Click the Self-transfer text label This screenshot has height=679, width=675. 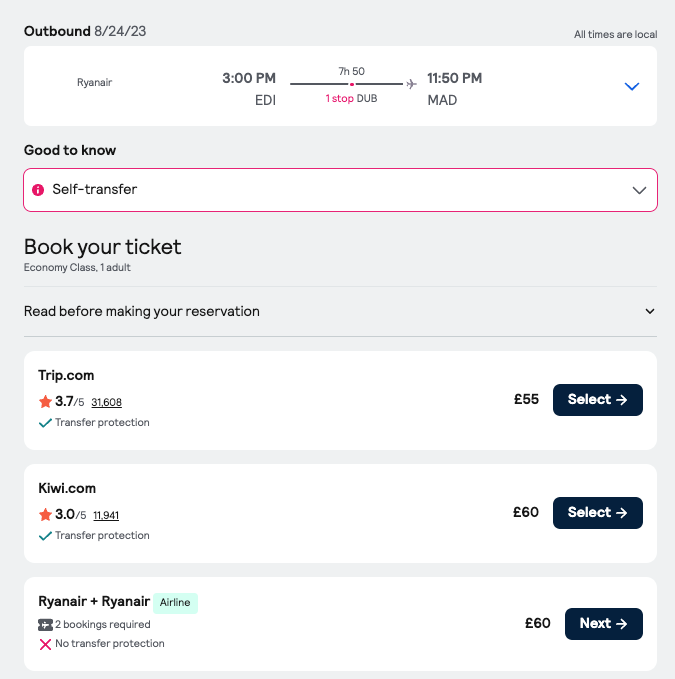tap(95, 189)
